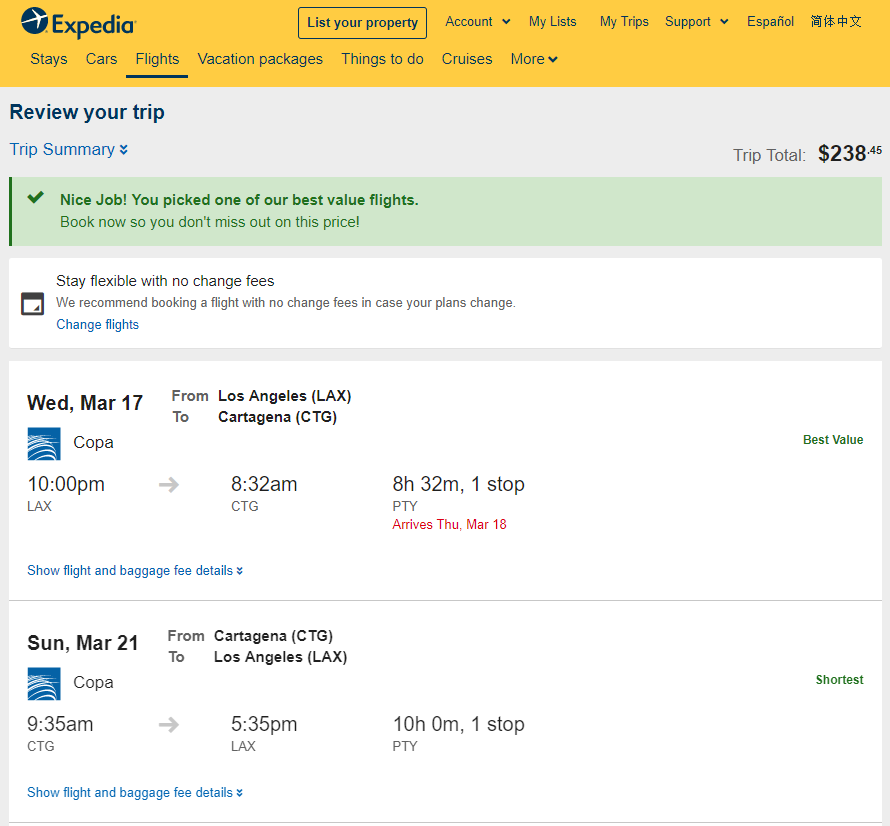Click the calendar icon beside no change fees
Viewport: 890px width, 826px height.
(32, 303)
